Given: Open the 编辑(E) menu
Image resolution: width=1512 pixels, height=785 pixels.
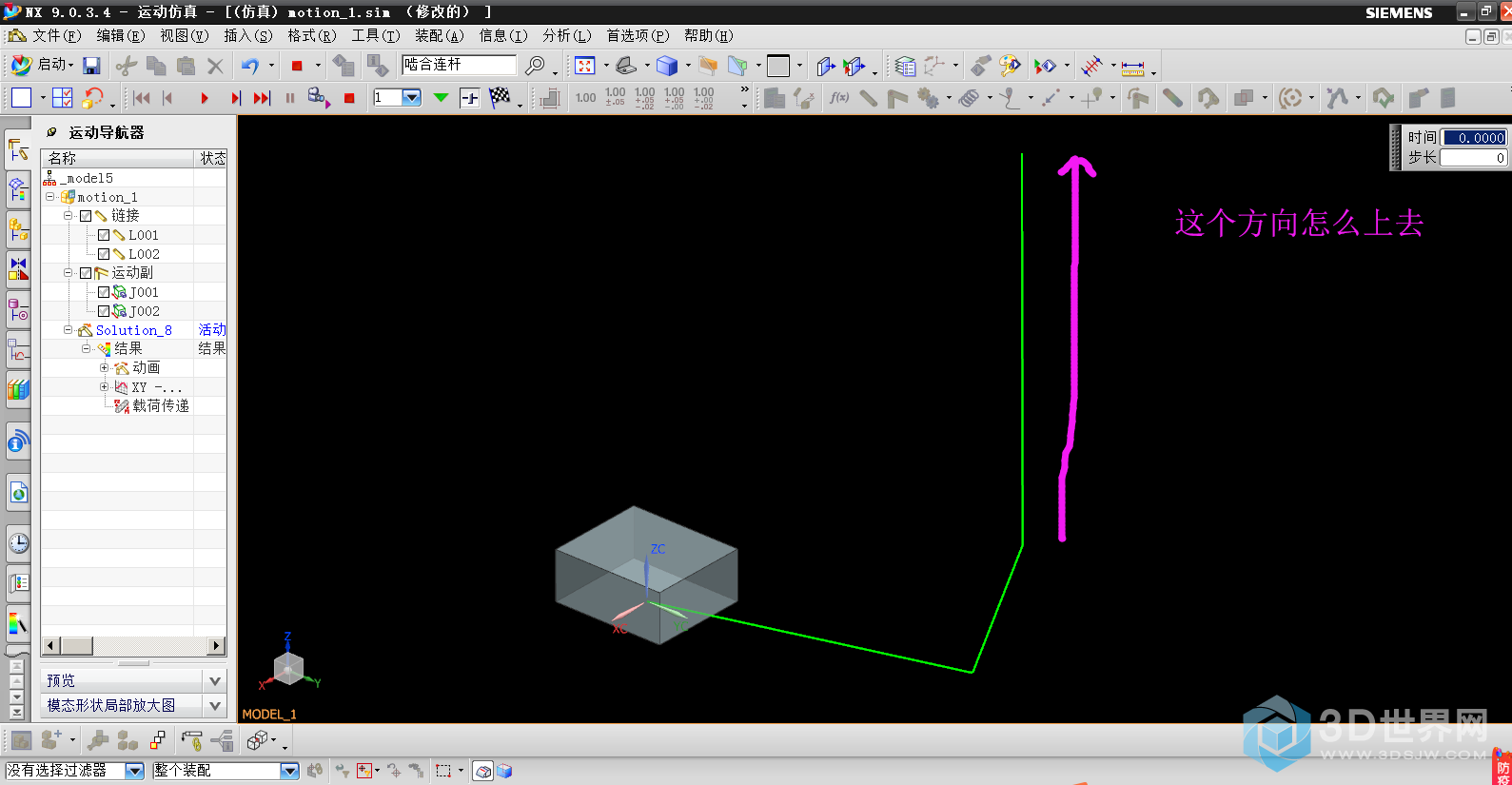Looking at the screenshot, I should coord(120,35).
